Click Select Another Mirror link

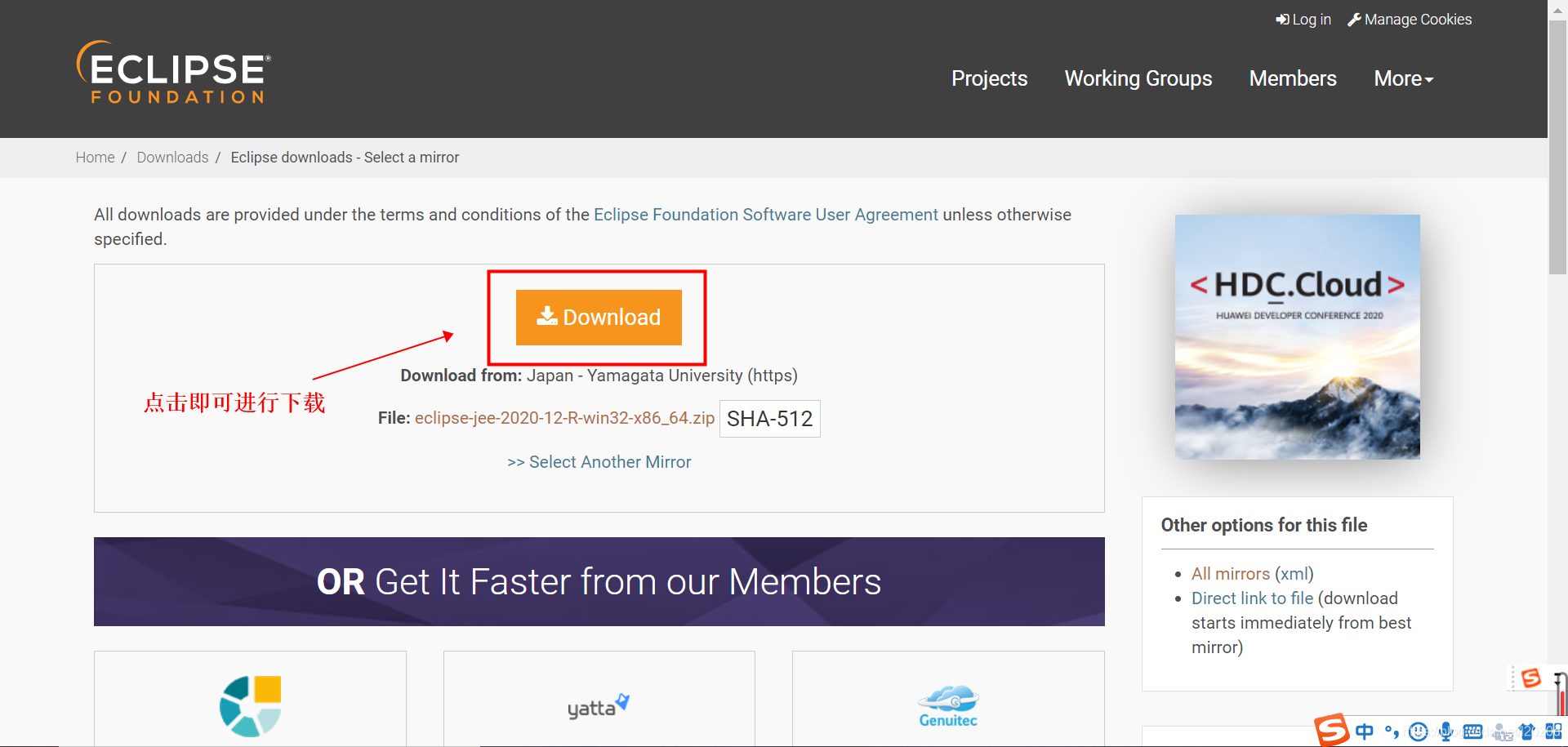pyautogui.click(x=599, y=462)
